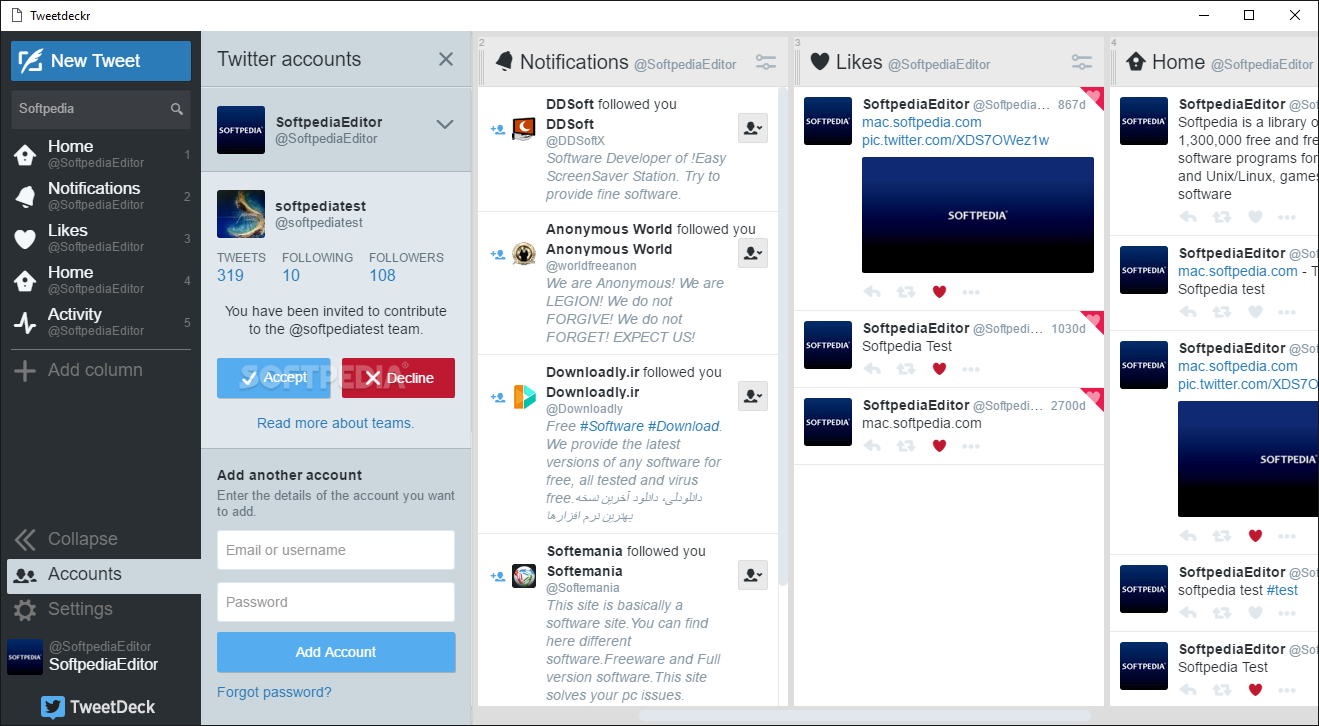The height and width of the screenshot is (726, 1319).
Task: Open the New Tweet composer
Action: pos(101,61)
